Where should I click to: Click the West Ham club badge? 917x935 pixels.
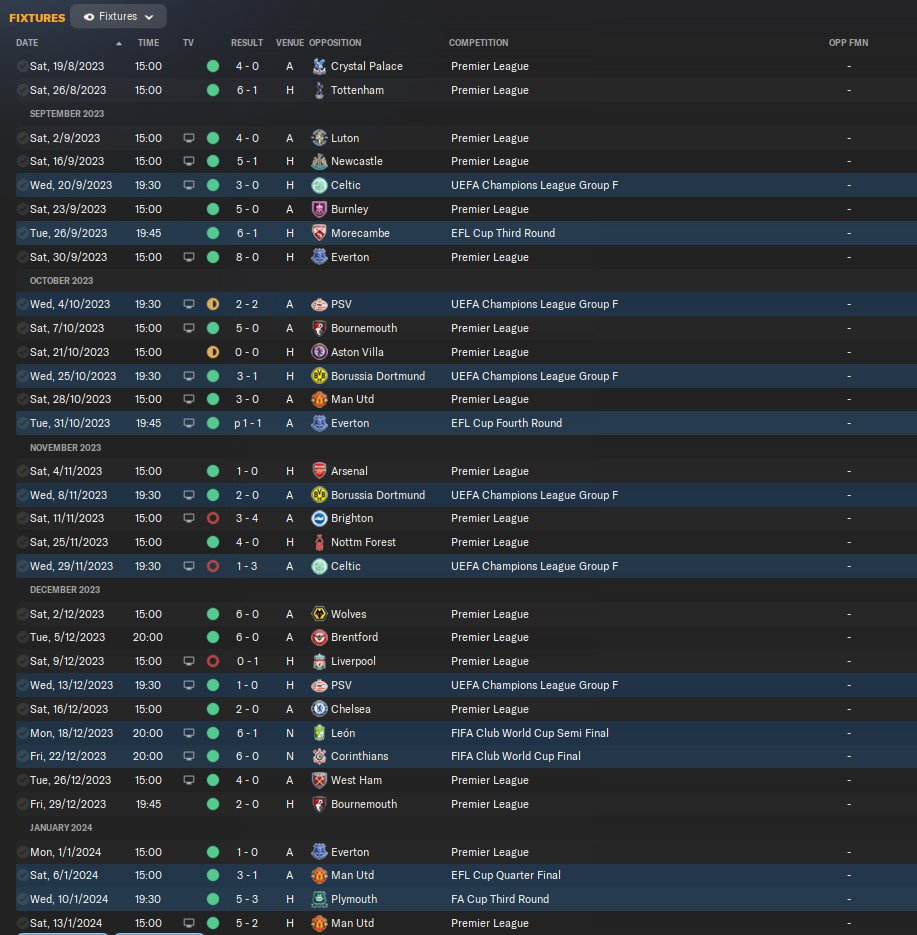click(x=320, y=780)
